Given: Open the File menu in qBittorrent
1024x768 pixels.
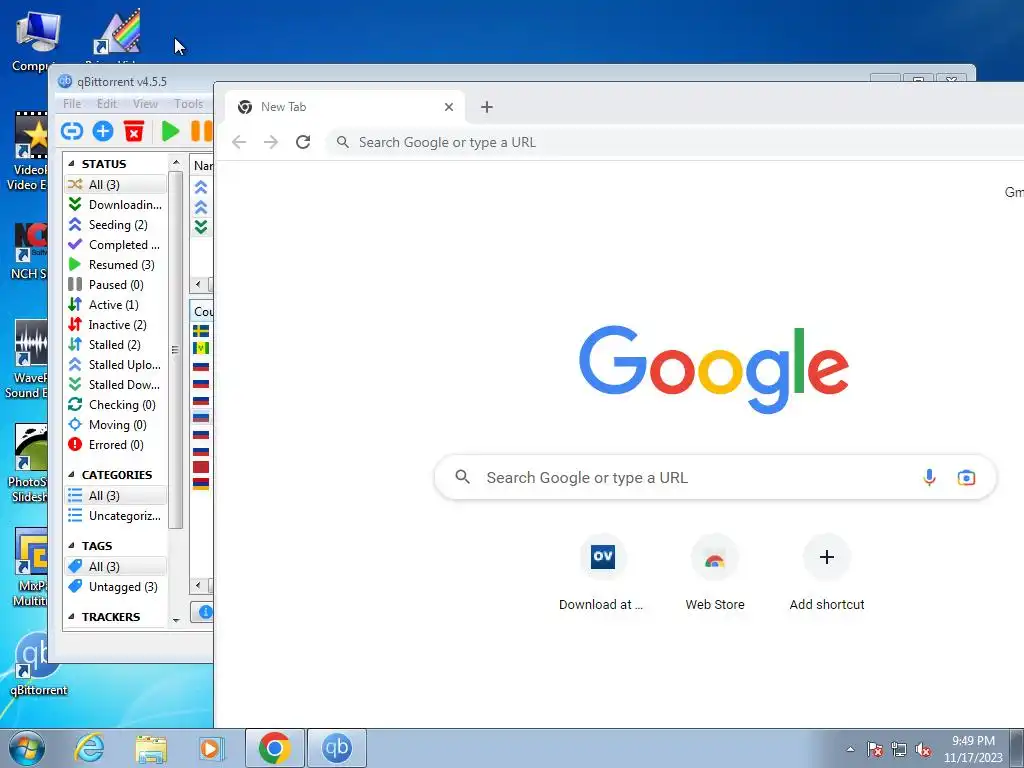Looking at the screenshot, I should [72, 104].
